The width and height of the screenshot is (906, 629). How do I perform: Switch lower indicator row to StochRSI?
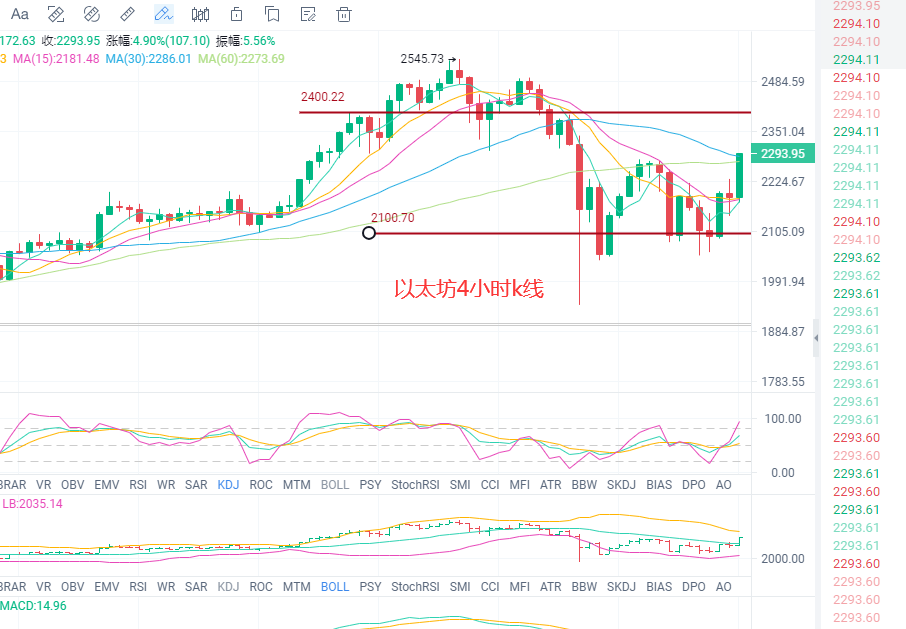pos(415,586)
